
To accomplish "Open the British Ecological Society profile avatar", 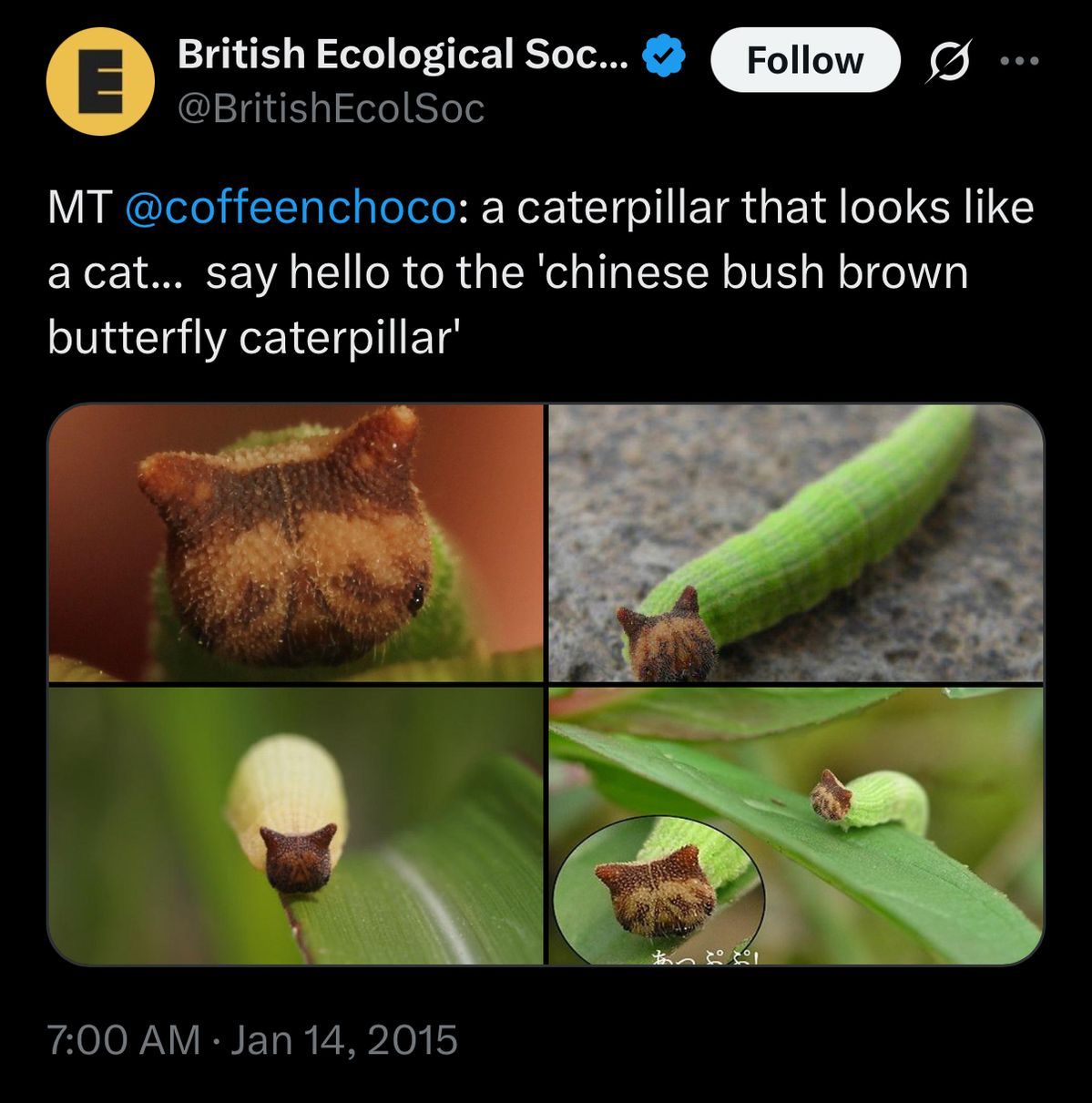I will pos(99,82).
